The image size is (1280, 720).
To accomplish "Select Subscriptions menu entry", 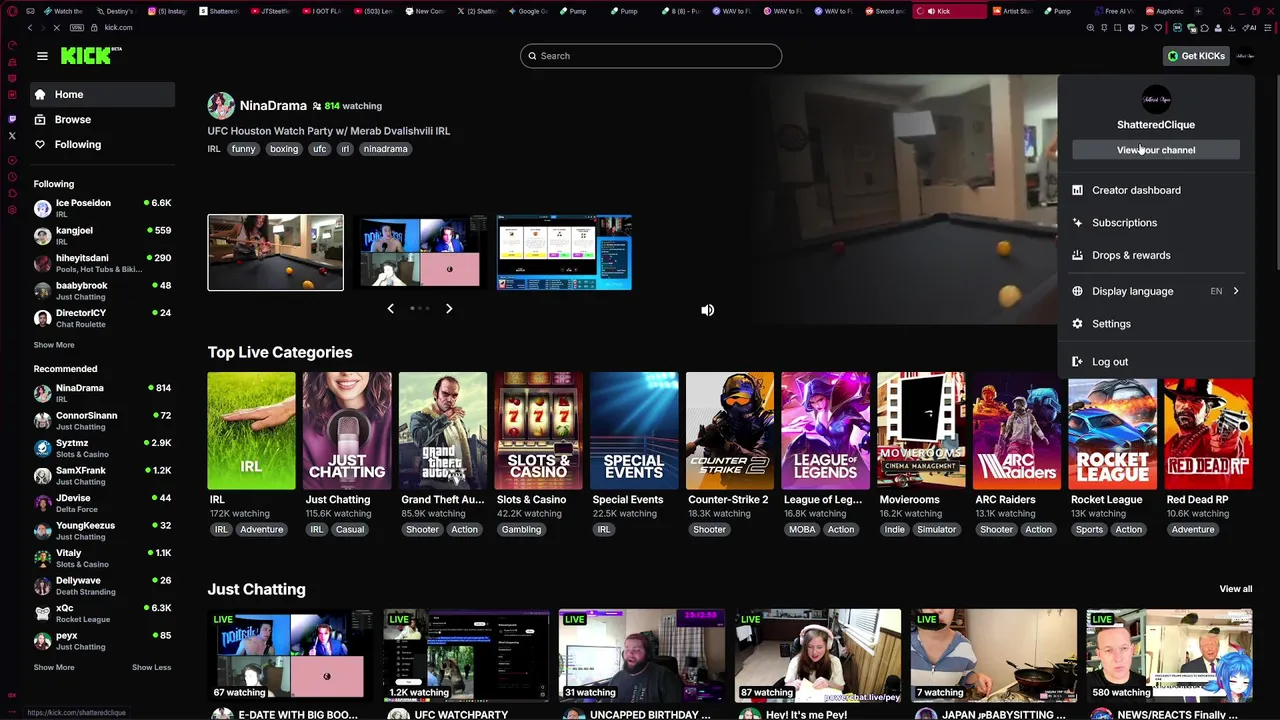I will tap(1156, 223).
